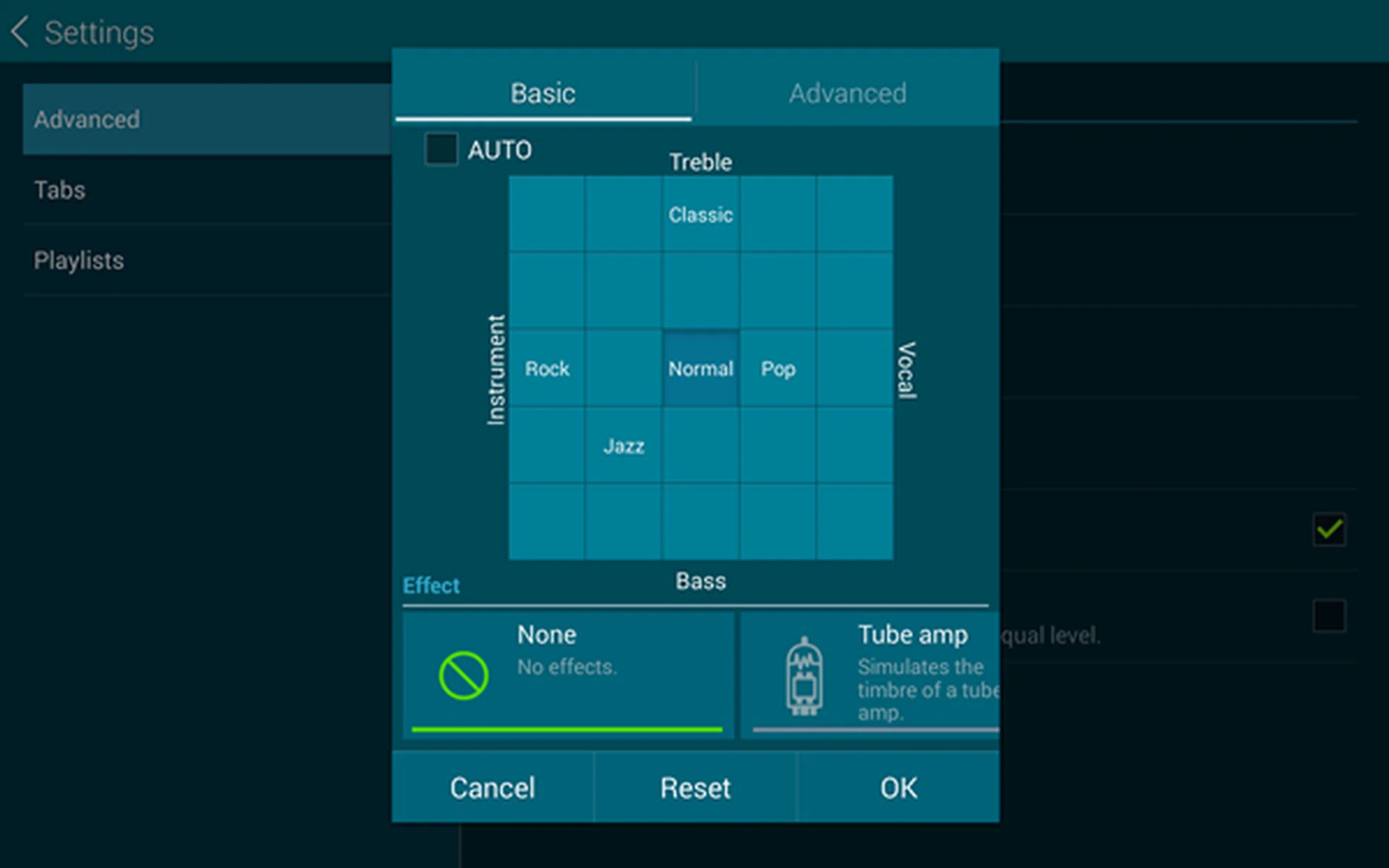The width and height of the screenshot is (1389, 868).
Task: Tick the empty checkbox beside qual level
Action: pos(1329,616)
